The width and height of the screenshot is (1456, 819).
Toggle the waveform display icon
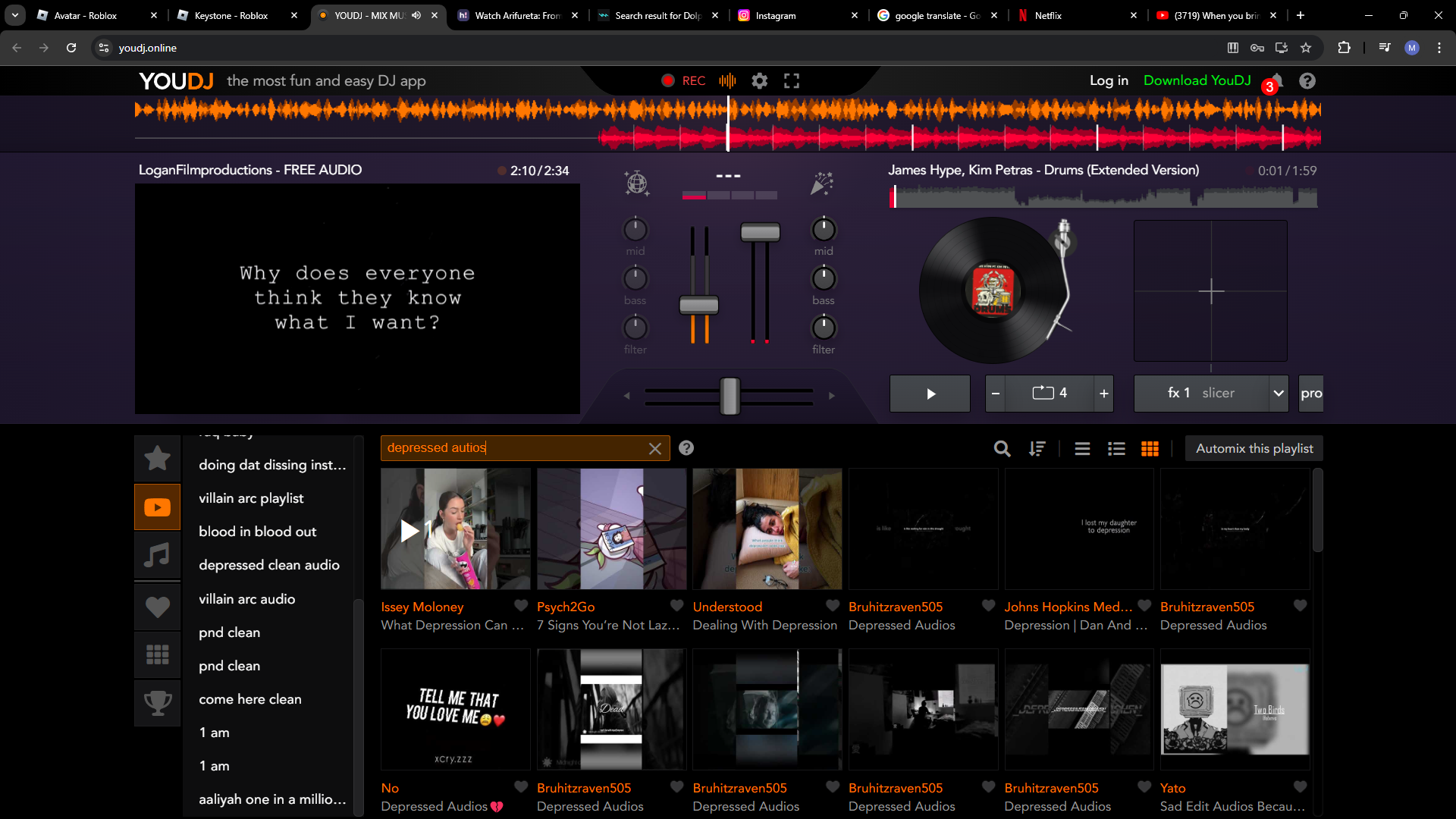coord(727,81)
